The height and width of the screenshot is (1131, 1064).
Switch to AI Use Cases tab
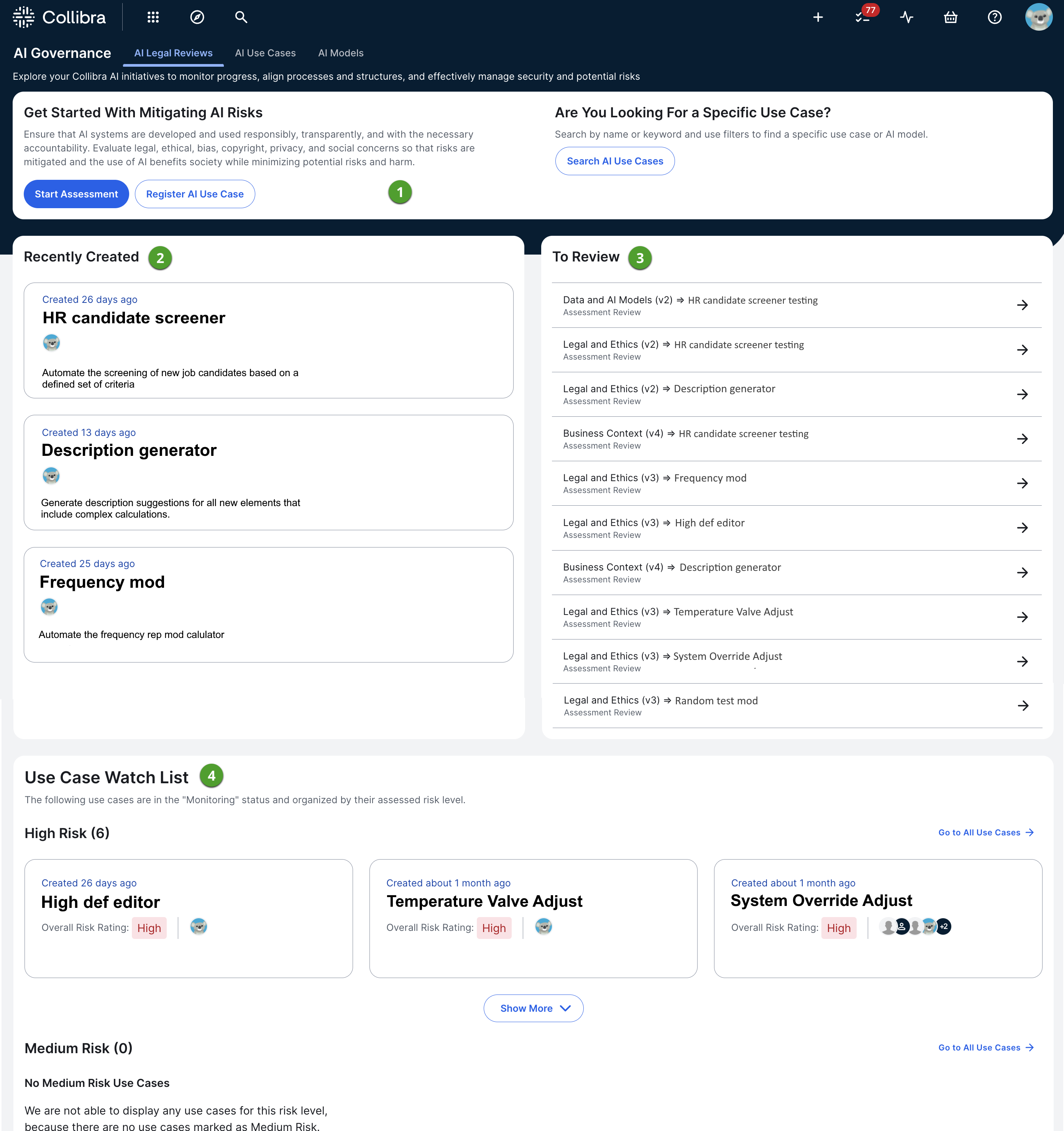click(265, 53)
